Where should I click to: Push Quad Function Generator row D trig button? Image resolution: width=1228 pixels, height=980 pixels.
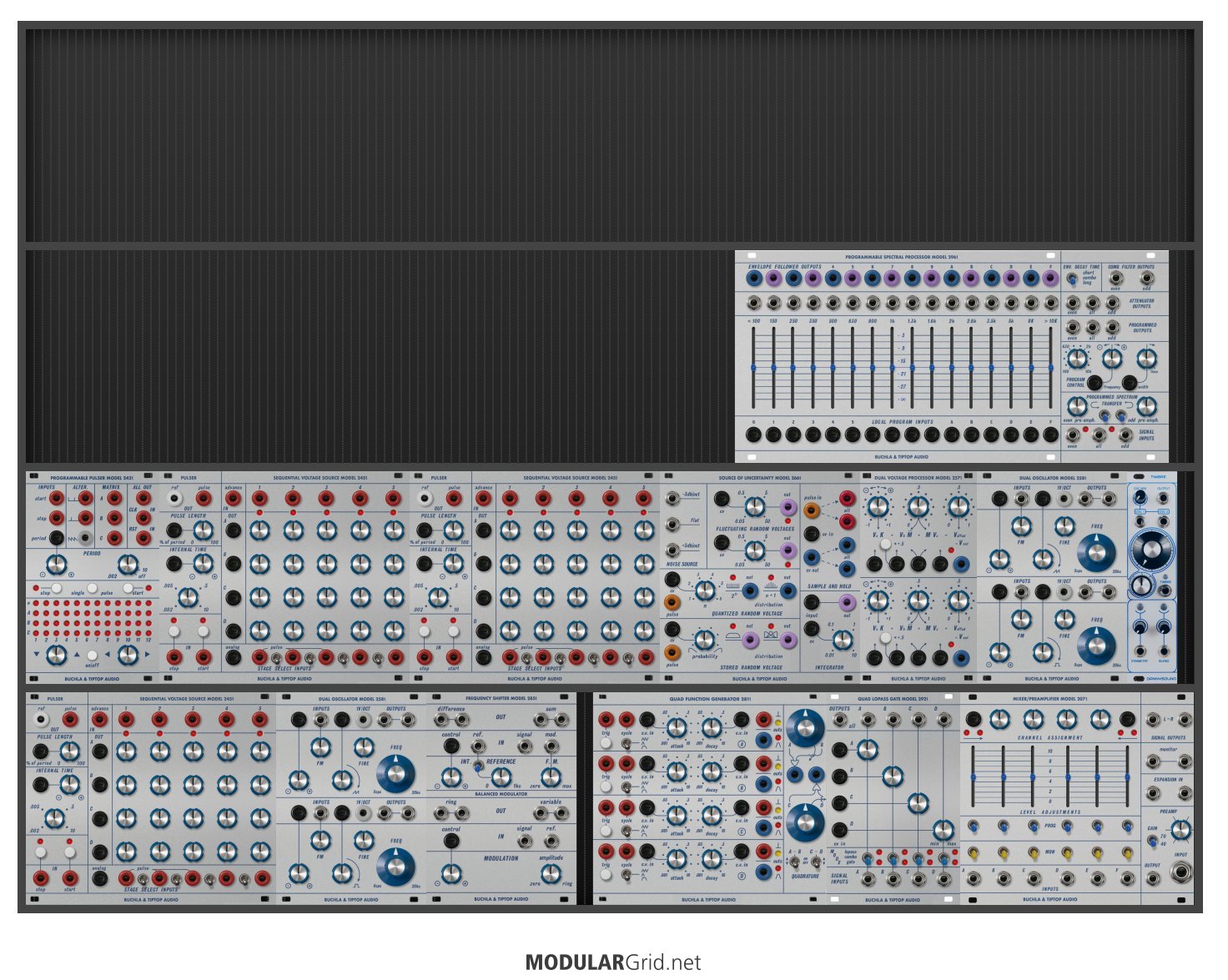coord(606,872)
